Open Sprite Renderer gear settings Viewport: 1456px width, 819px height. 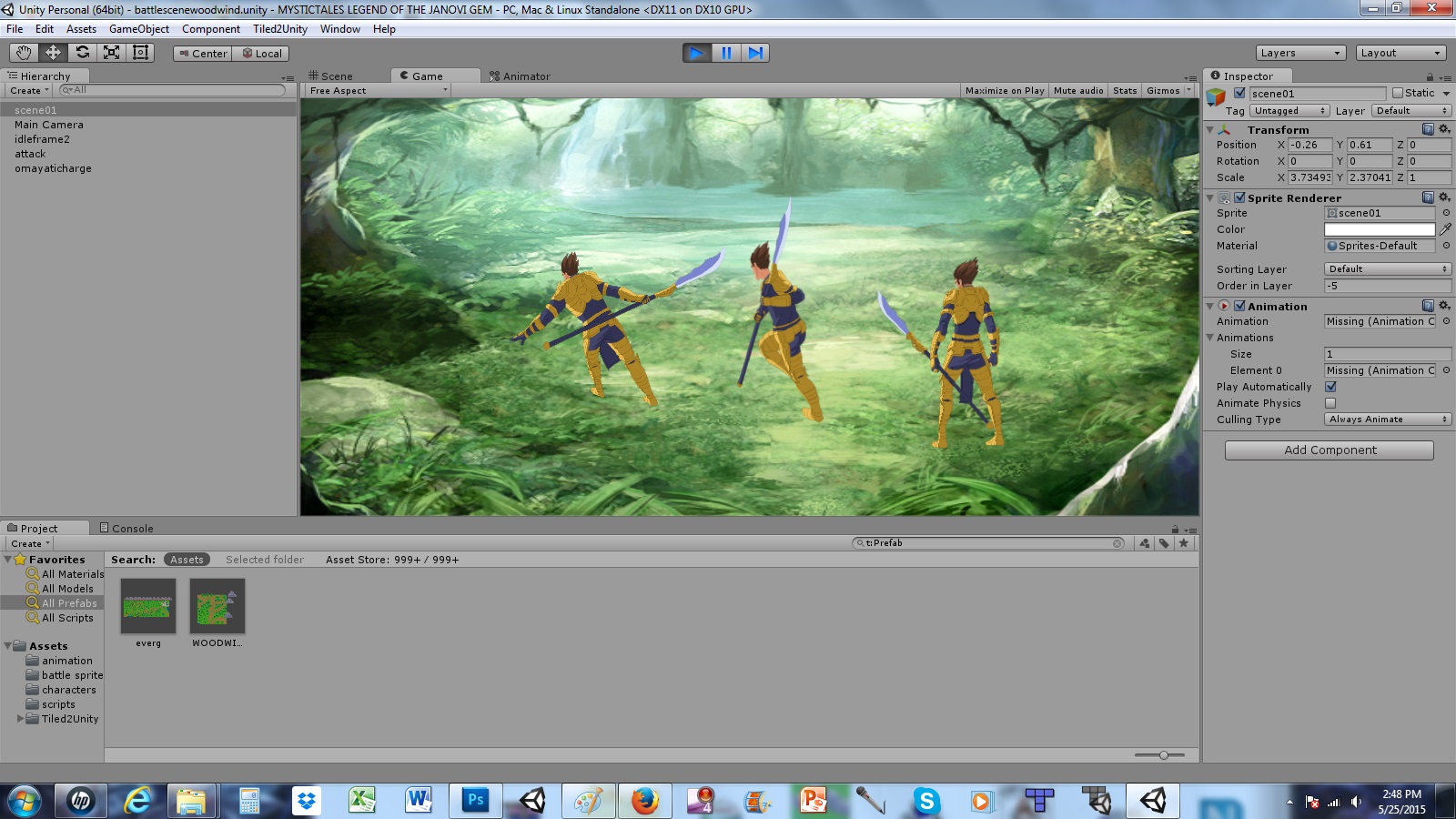tap(1444, 197)
